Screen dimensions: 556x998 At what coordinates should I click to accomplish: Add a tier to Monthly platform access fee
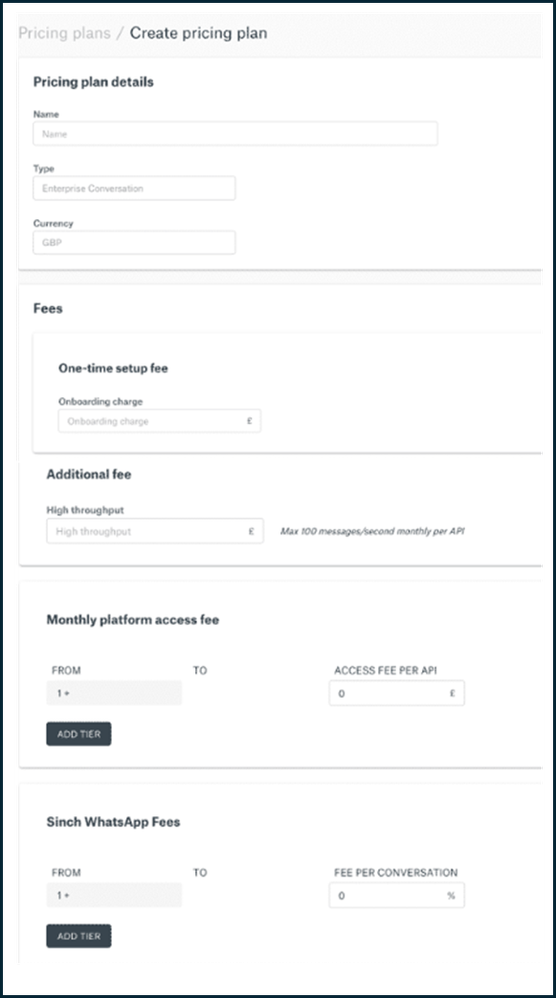point(79,734)
